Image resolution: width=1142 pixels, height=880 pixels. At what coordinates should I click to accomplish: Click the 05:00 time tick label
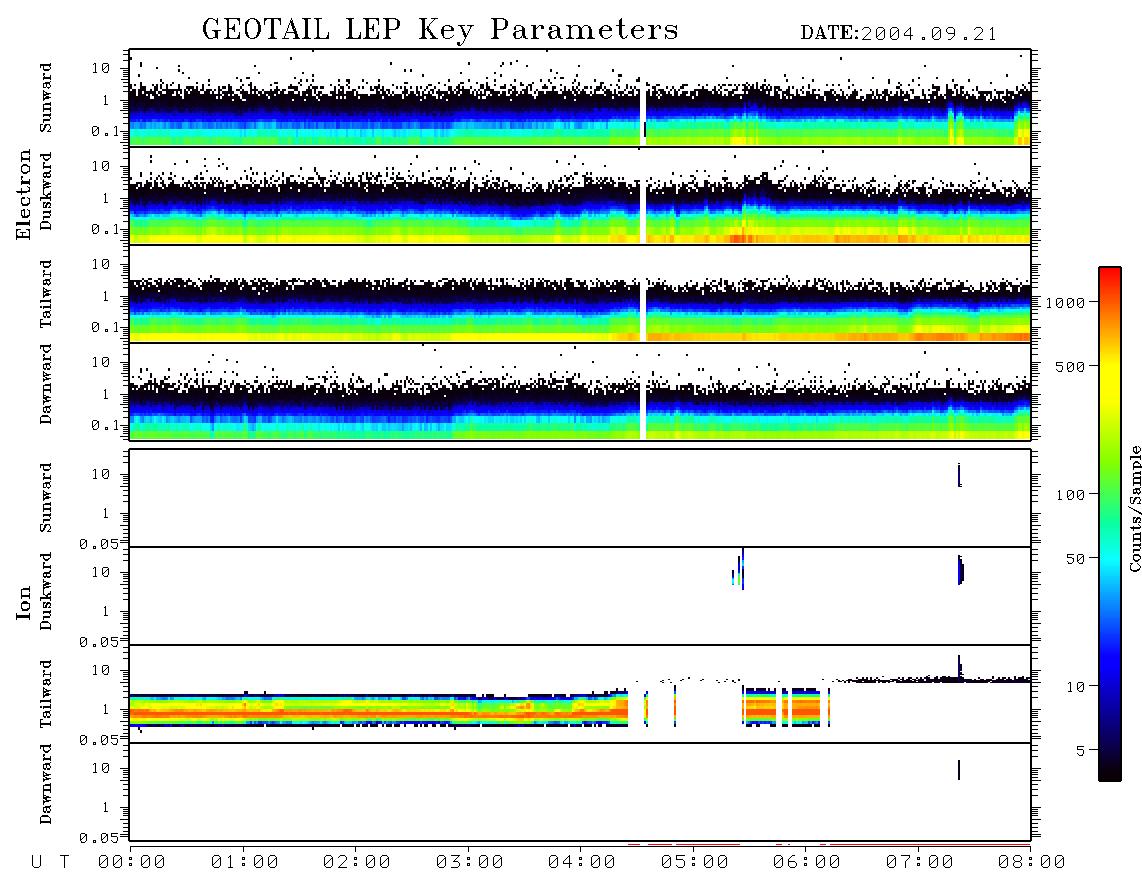point(695,863)
